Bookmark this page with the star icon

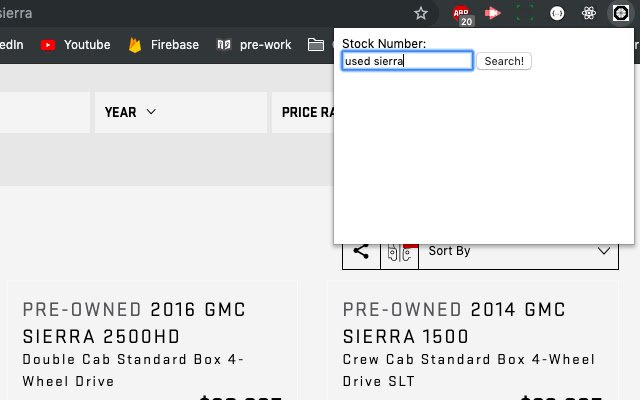click(x=420, y=13)
